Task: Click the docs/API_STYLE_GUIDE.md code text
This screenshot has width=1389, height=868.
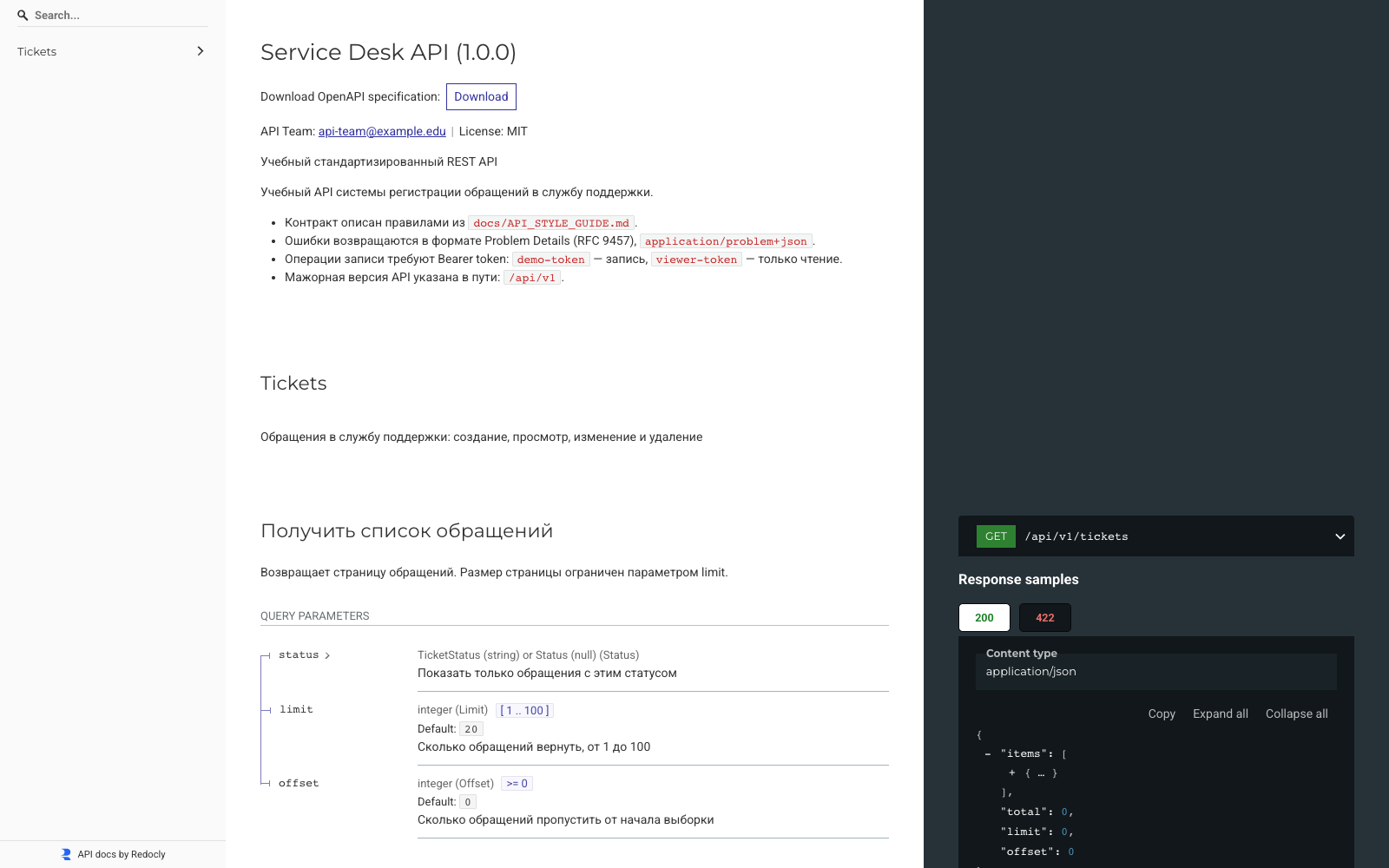Action: pyautogui.click(x=551, y=223)
